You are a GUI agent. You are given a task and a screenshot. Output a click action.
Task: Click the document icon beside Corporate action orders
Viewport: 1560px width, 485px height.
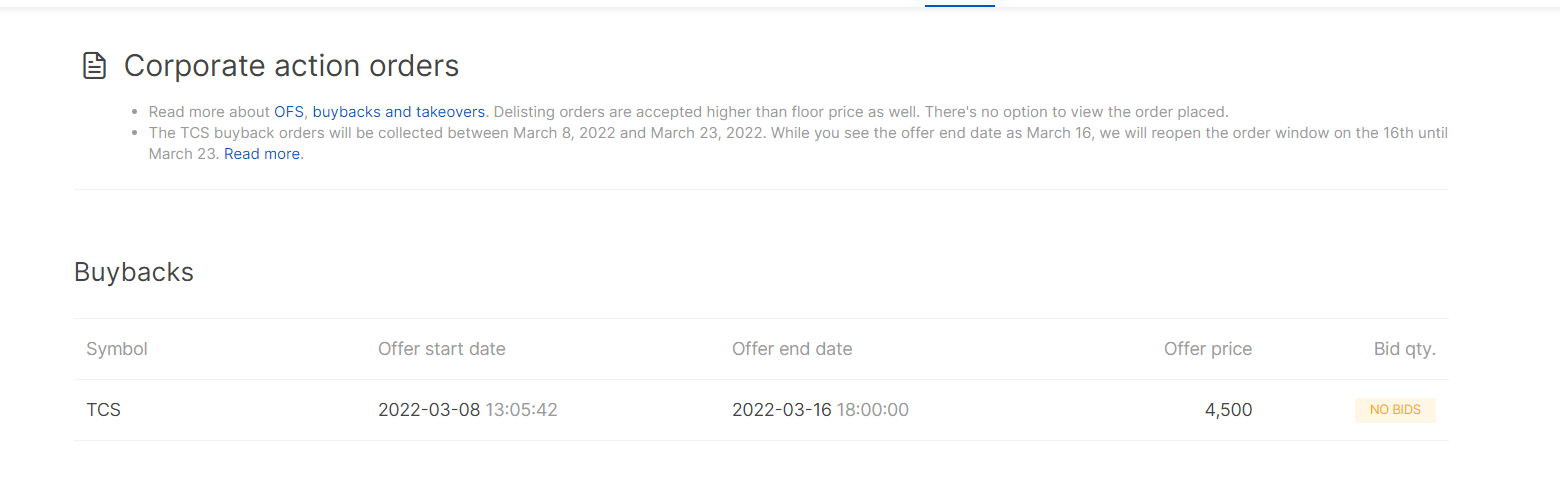point(94,66)
